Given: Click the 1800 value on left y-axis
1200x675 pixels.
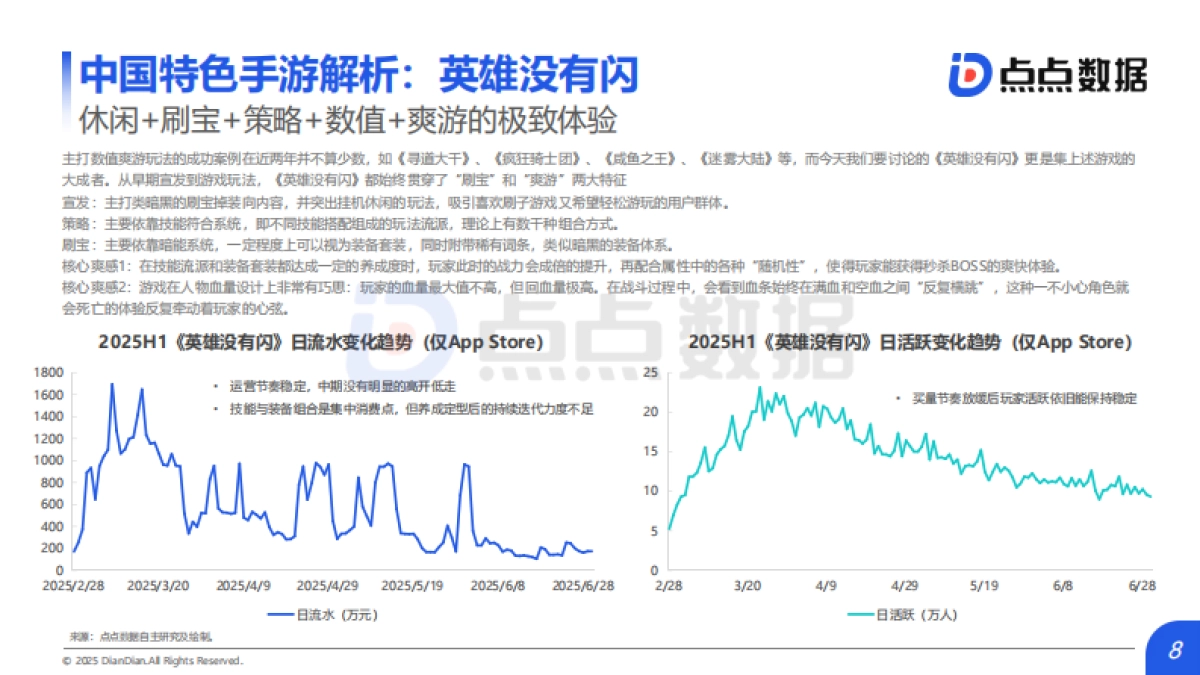Looking at the screenshot, I should [x=49, y=372].
